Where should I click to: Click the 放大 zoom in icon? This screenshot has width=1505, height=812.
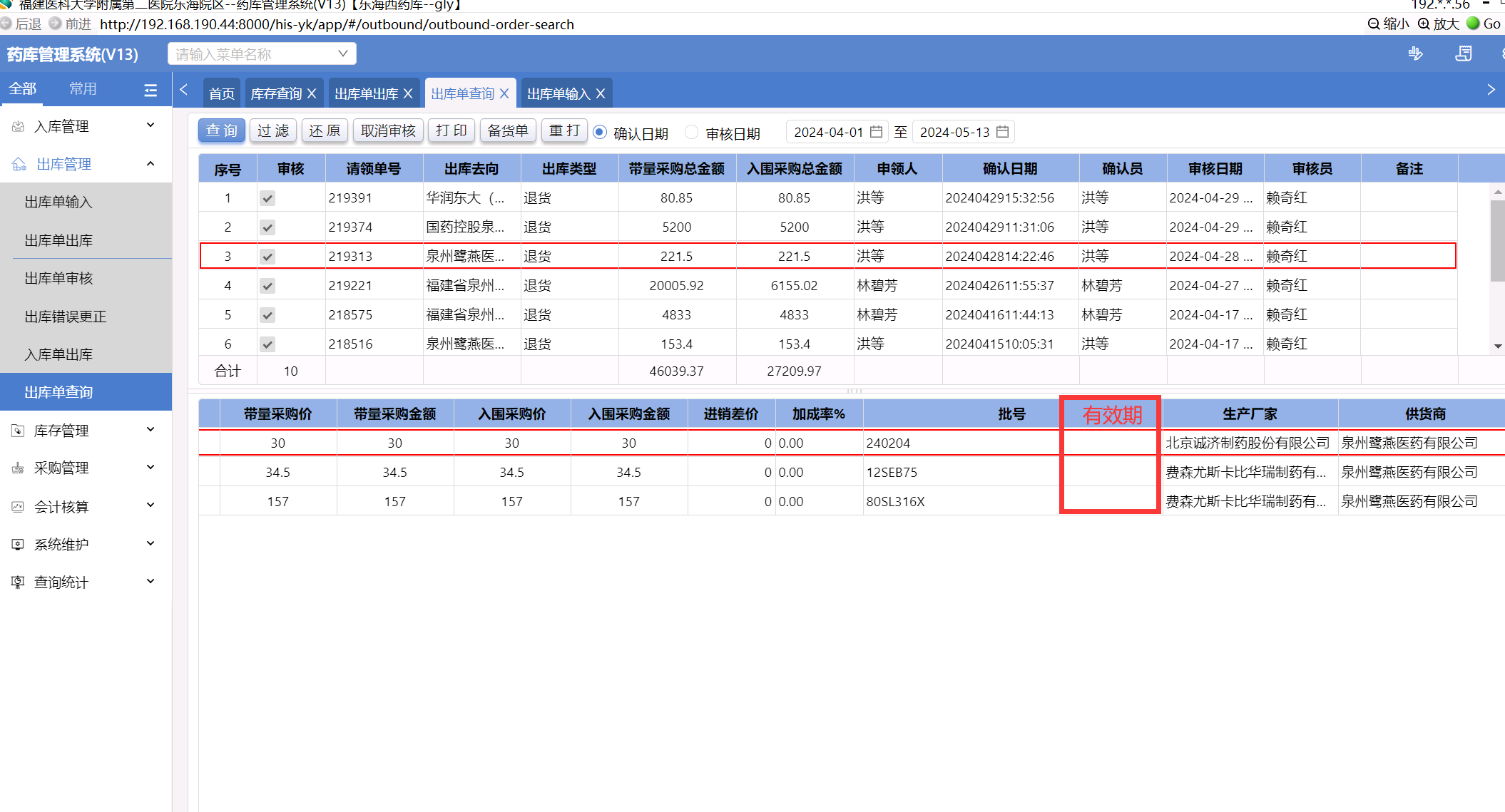[1424, 24]
